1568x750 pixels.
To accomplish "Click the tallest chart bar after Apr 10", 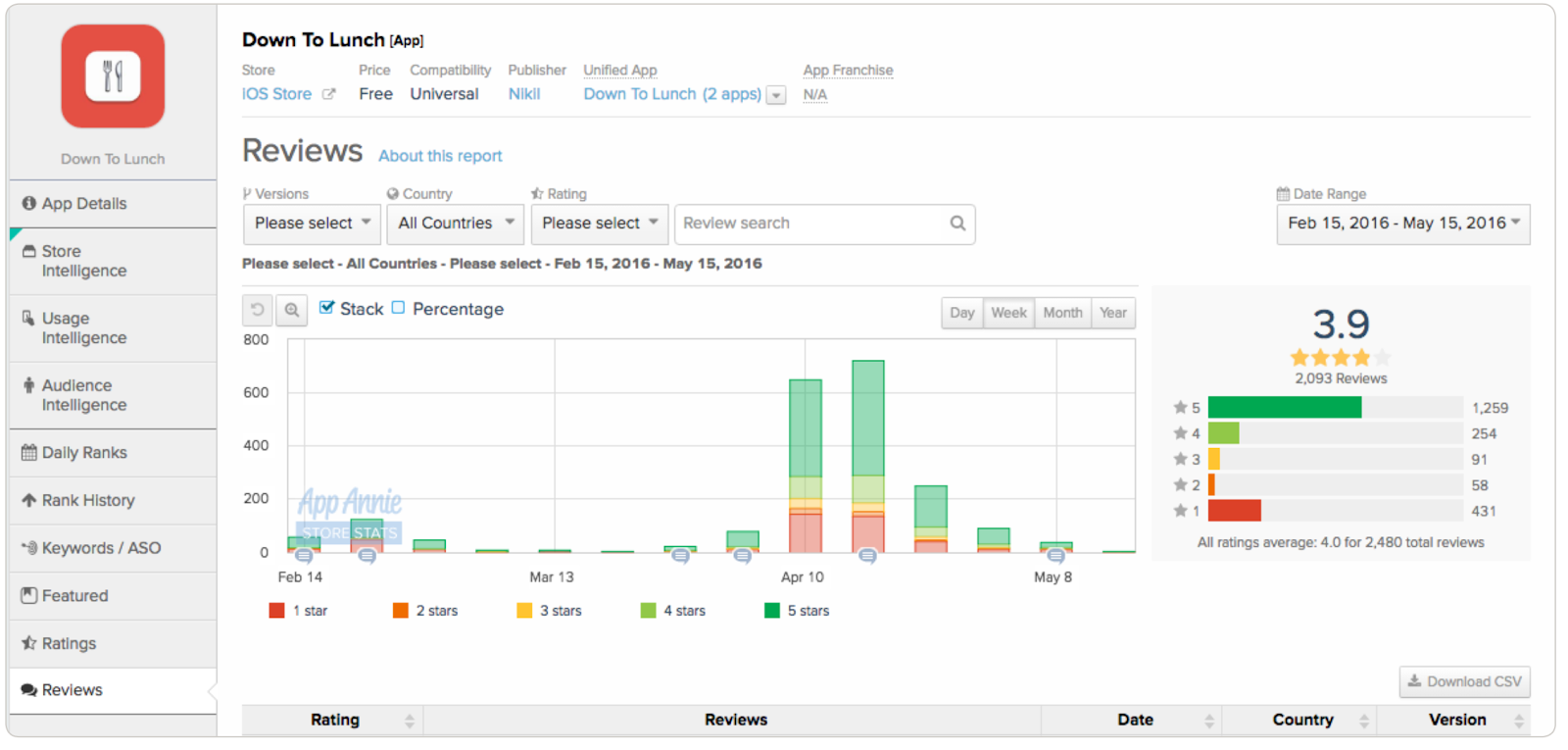I will [868, 457].
